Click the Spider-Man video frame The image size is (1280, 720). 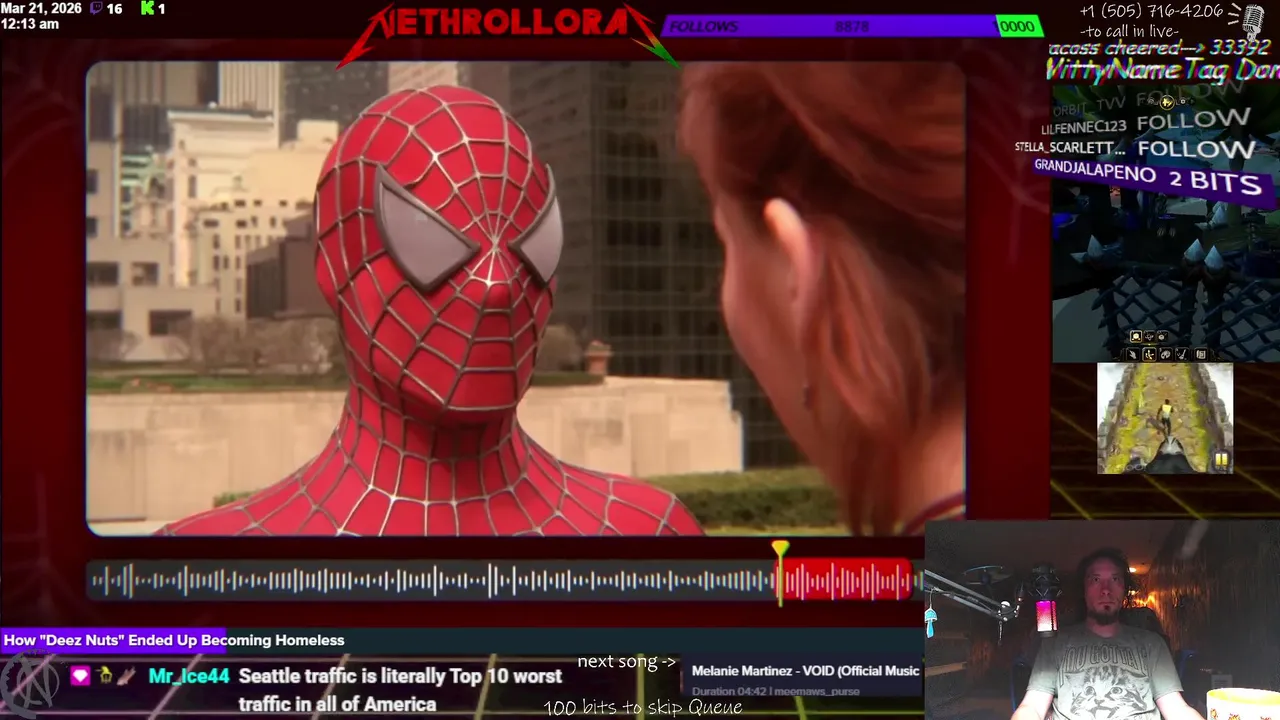point(525,298)
